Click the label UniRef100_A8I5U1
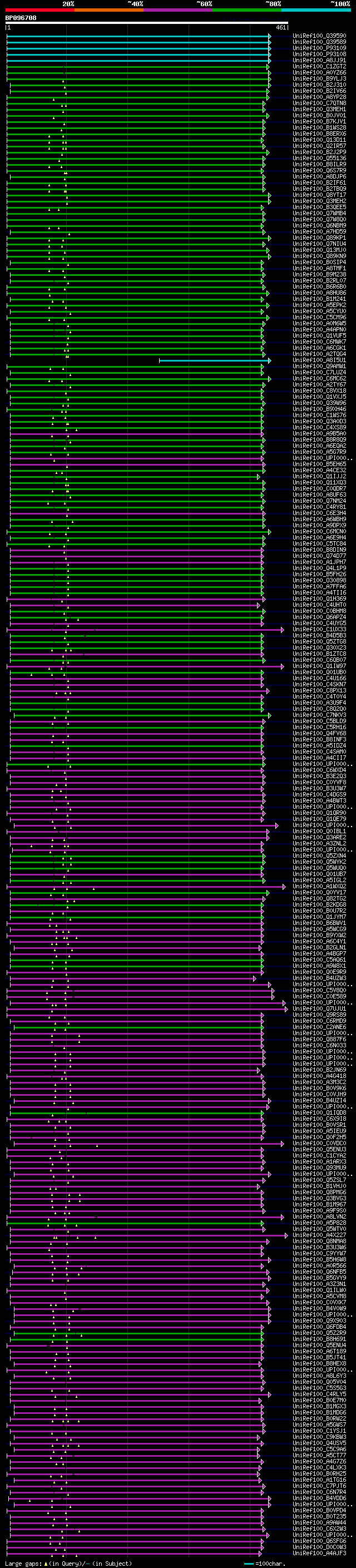 click(319, 360)
